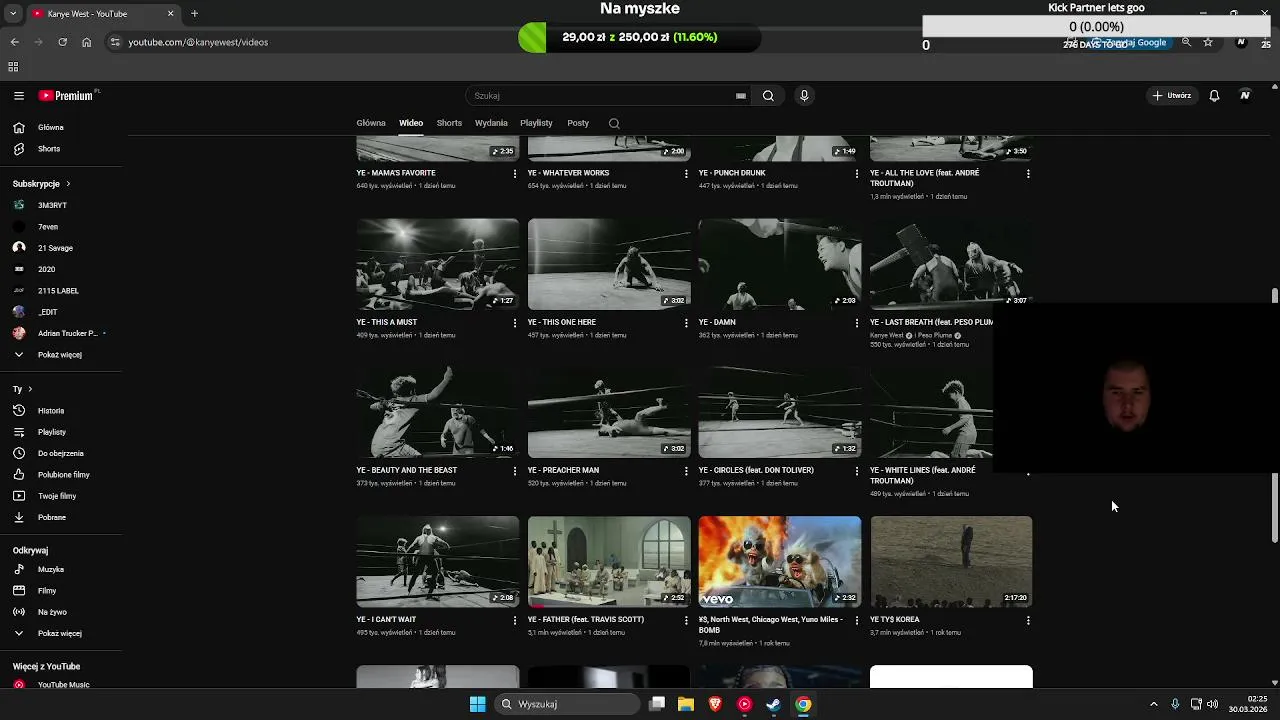
Task: Search within channel using the tab-bar magnifier
Action: [614, 123]
